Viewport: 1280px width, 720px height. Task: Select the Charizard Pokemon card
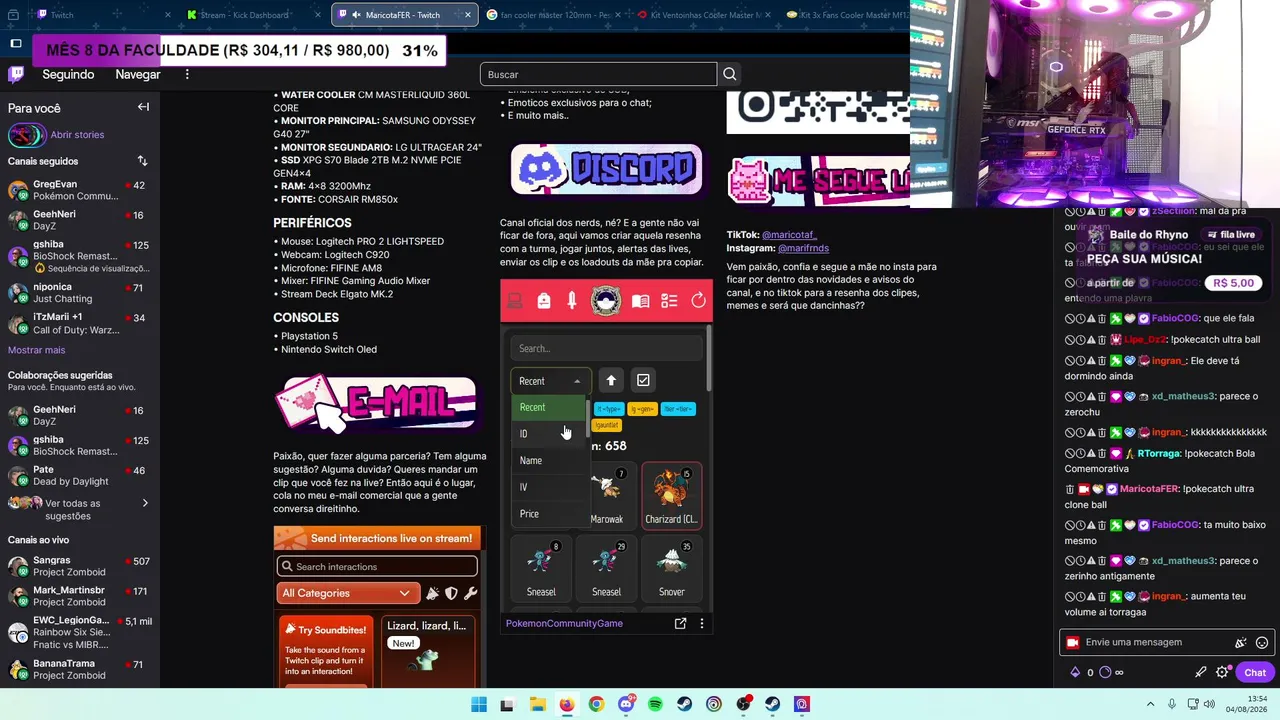click(671, 495)
